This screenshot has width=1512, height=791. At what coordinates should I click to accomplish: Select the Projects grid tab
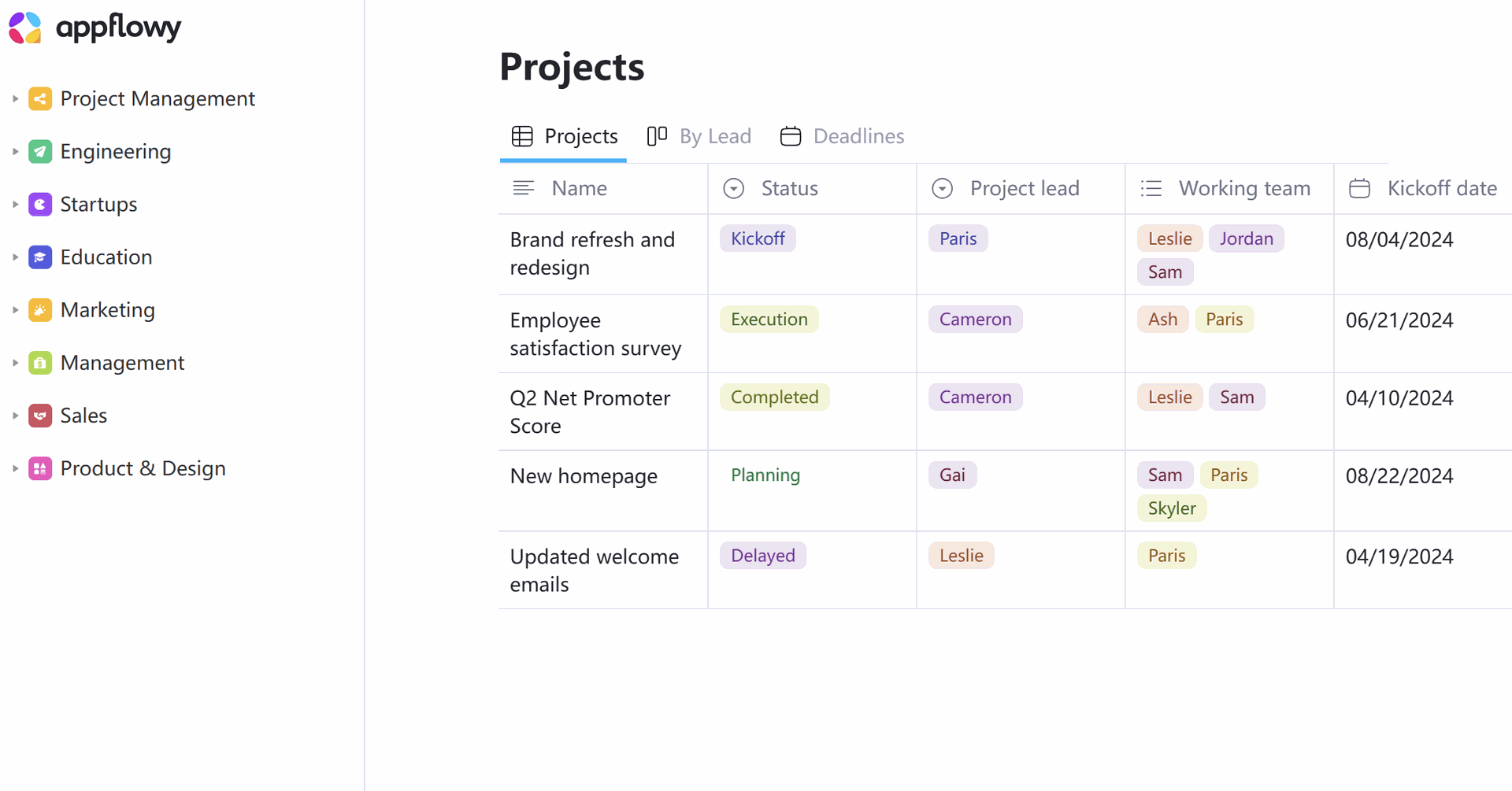coord(565,136)
